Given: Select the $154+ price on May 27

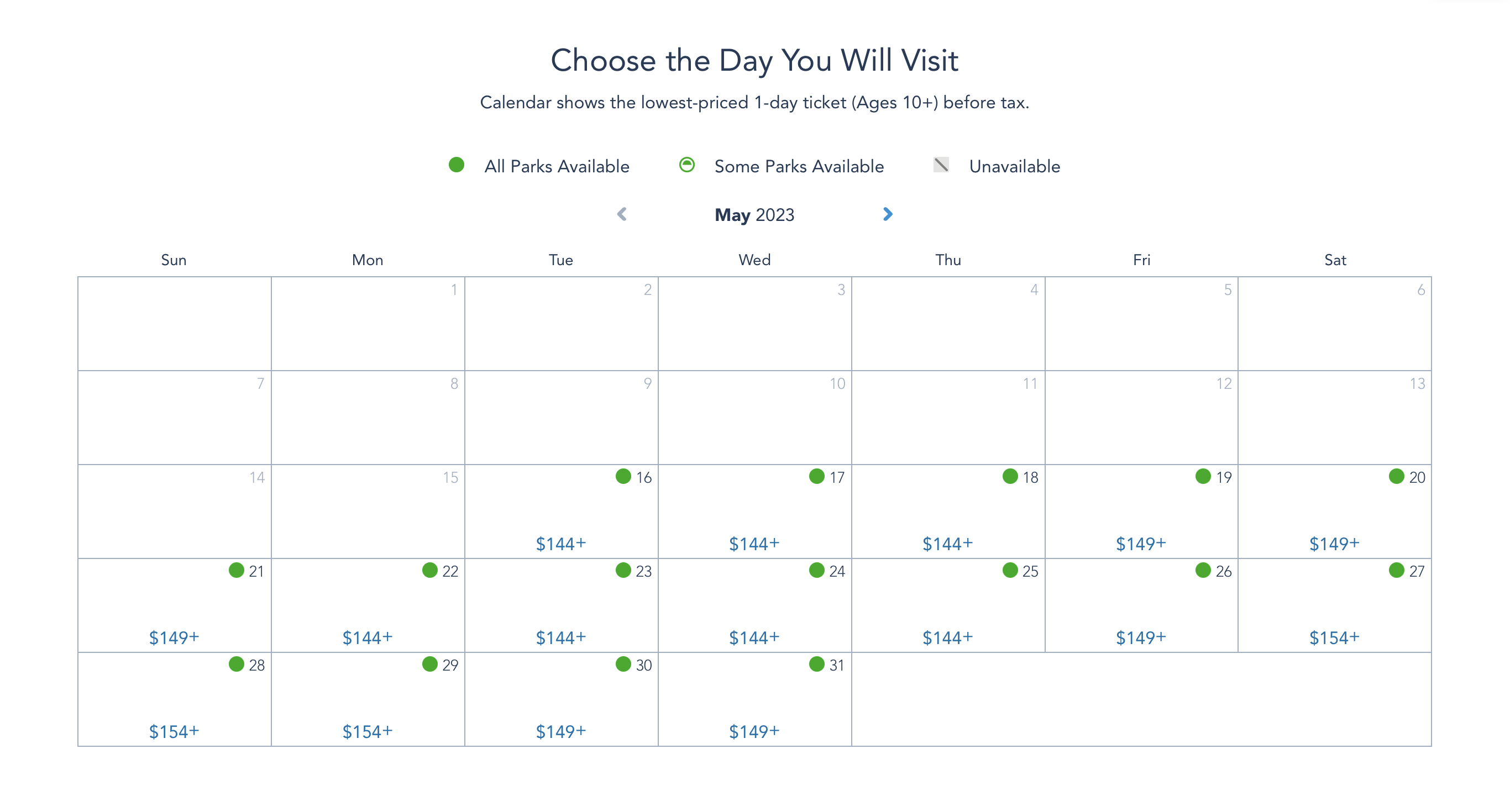Looking at the screenshot, I should point(1334,637).
